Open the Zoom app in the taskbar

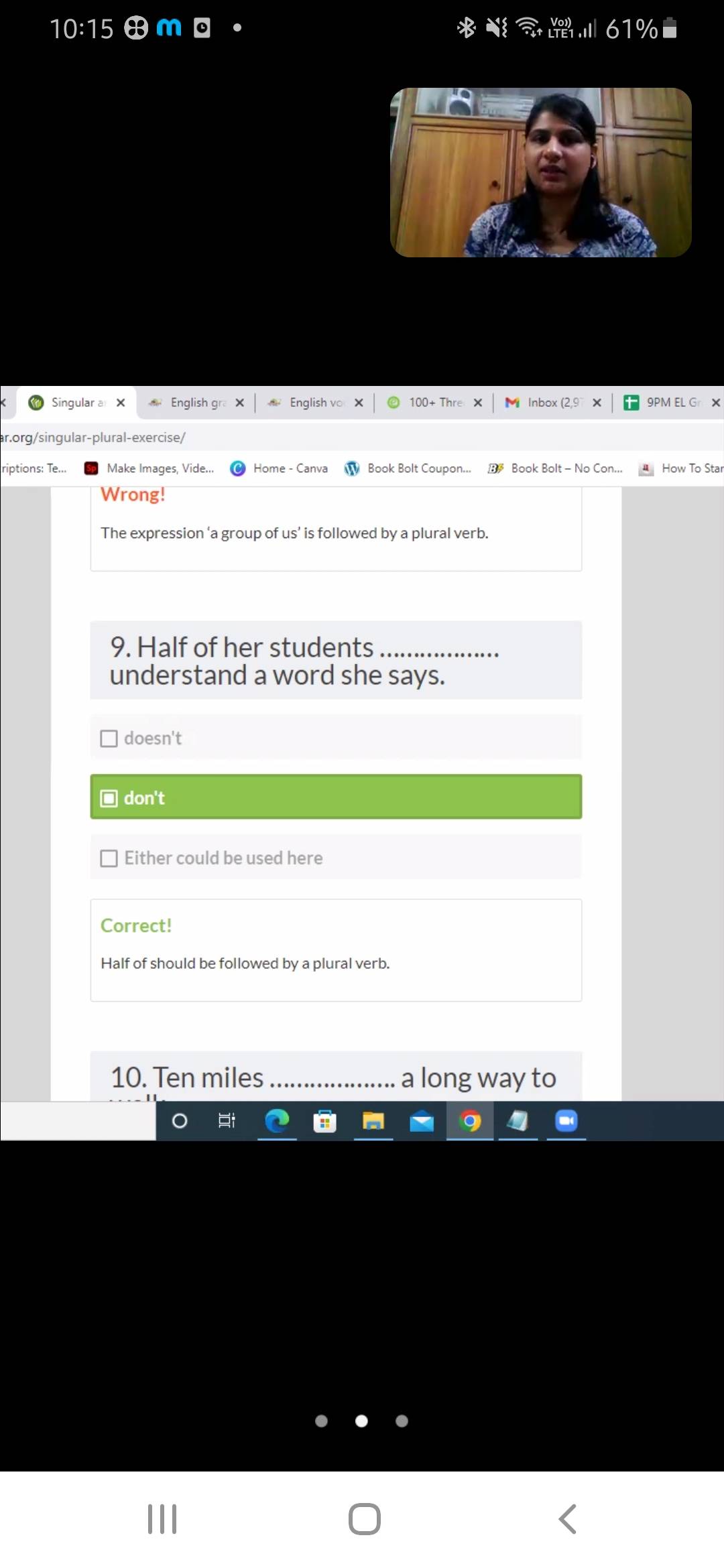pos(566,1120)
